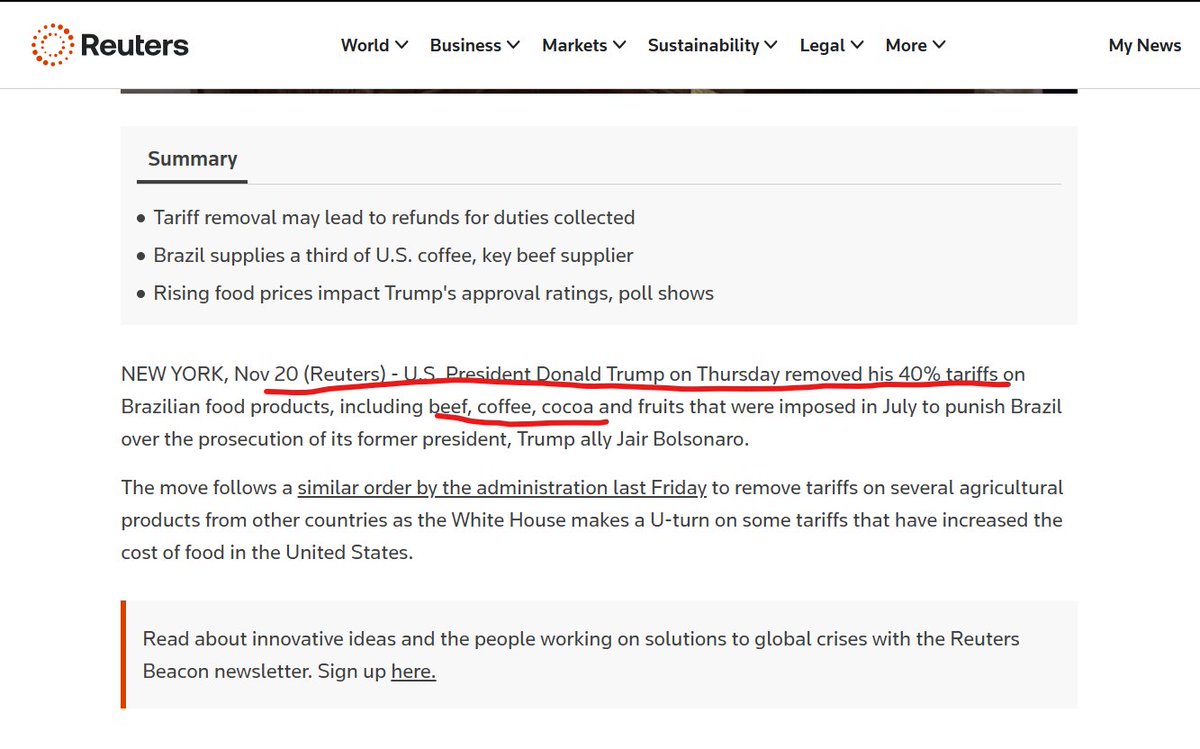Image resolution: width=1200 pixels, height=749 pixels.
Task: Click the Reuters logo
Action: (110, 45)
